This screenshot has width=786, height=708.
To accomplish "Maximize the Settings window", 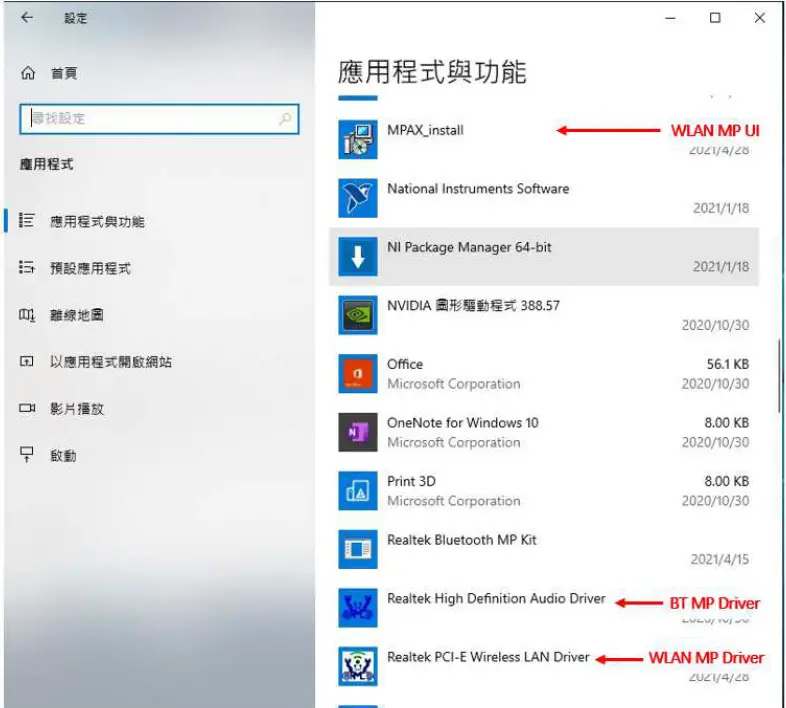I will click(715, 18).
